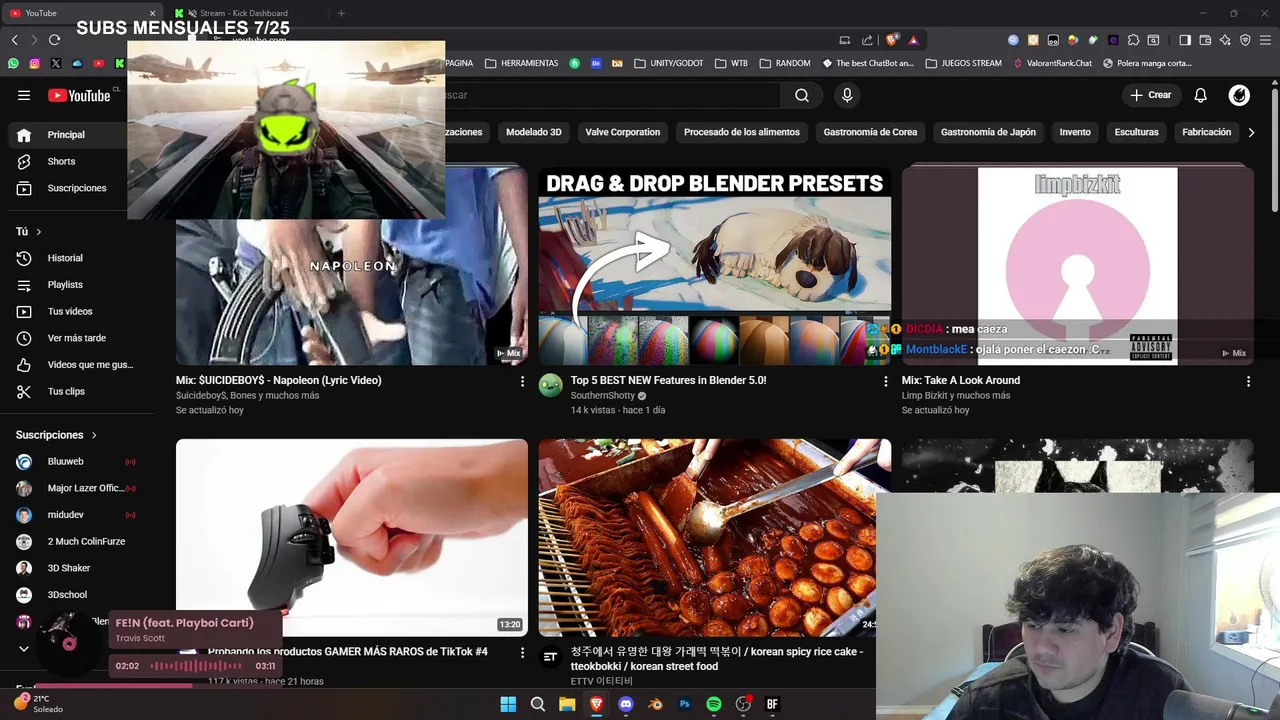Open the 3D Shaker channel

click(x=70, y=568)
